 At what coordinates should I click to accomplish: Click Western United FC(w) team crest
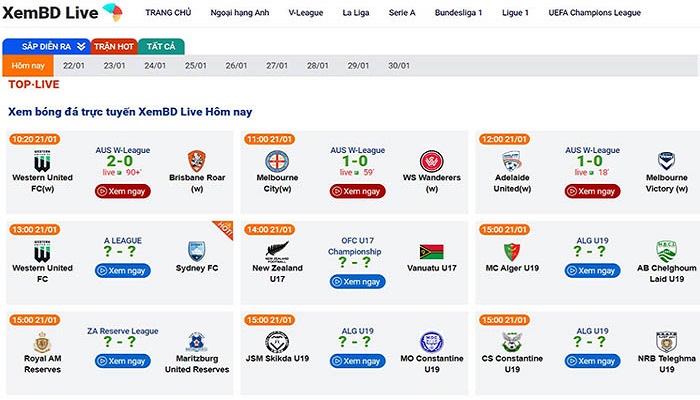[42, 161]
